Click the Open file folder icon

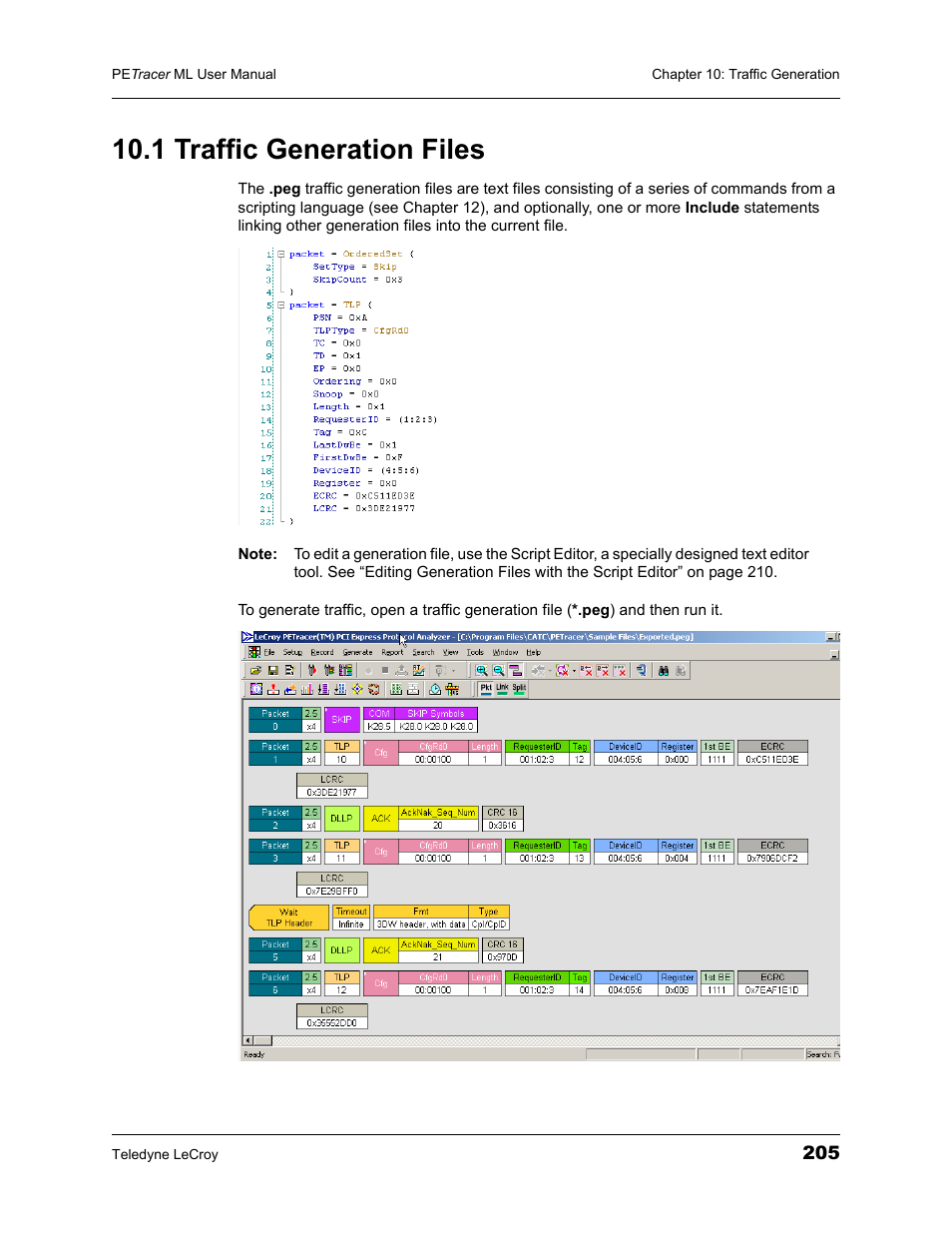pos(255,671)
